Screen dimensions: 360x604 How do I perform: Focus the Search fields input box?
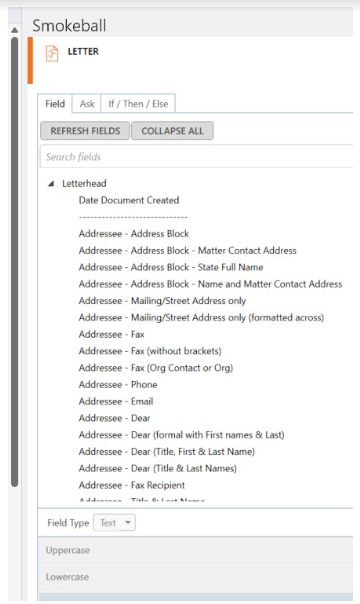click(x=196, y=157)
